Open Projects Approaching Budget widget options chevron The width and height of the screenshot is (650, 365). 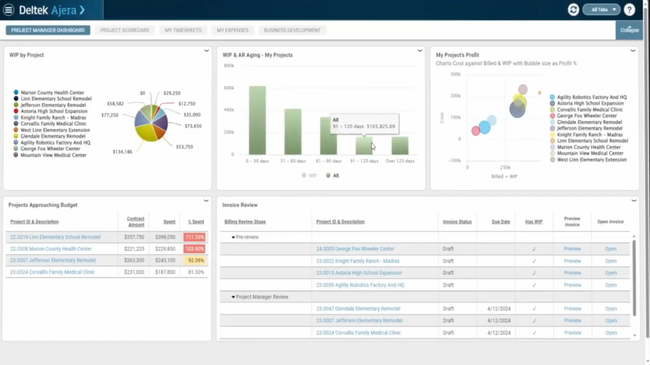point(206,201)
